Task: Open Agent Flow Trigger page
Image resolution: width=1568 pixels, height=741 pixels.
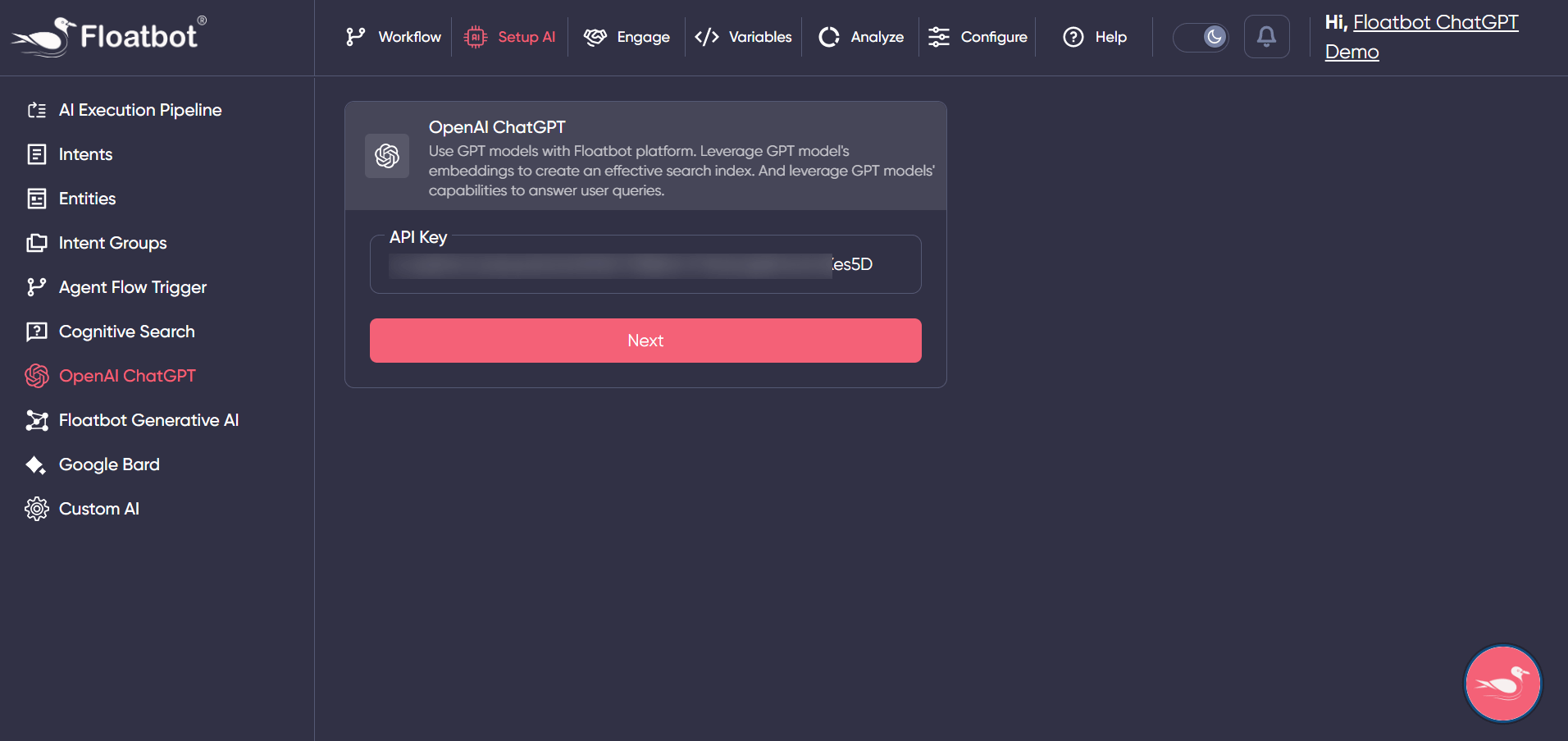Action: pos(132,287)
